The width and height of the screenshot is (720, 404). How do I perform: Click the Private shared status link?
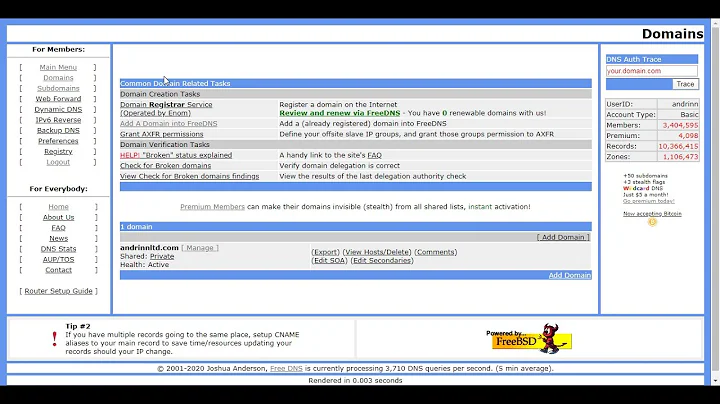tap(162, 257)
